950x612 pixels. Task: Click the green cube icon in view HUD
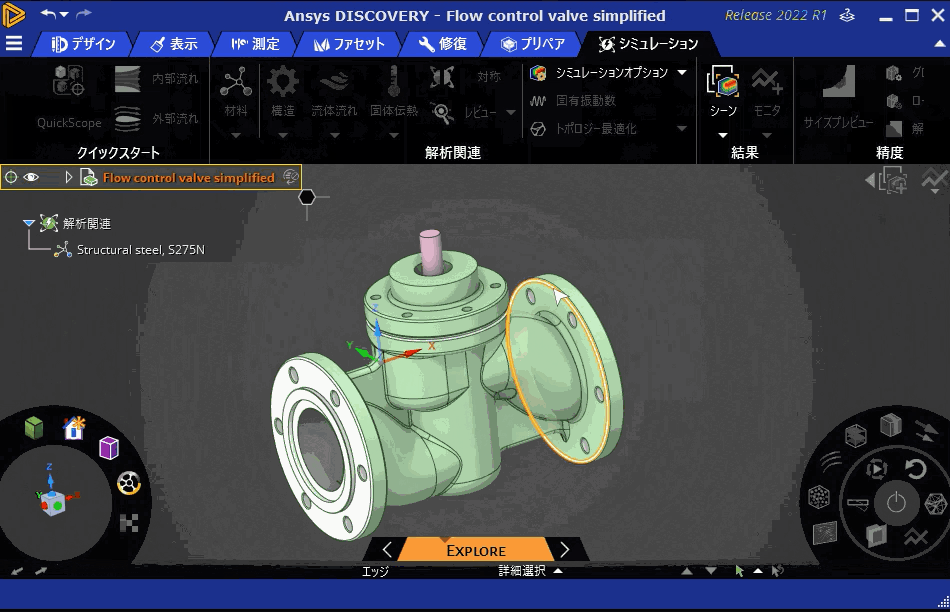[34, 427]
